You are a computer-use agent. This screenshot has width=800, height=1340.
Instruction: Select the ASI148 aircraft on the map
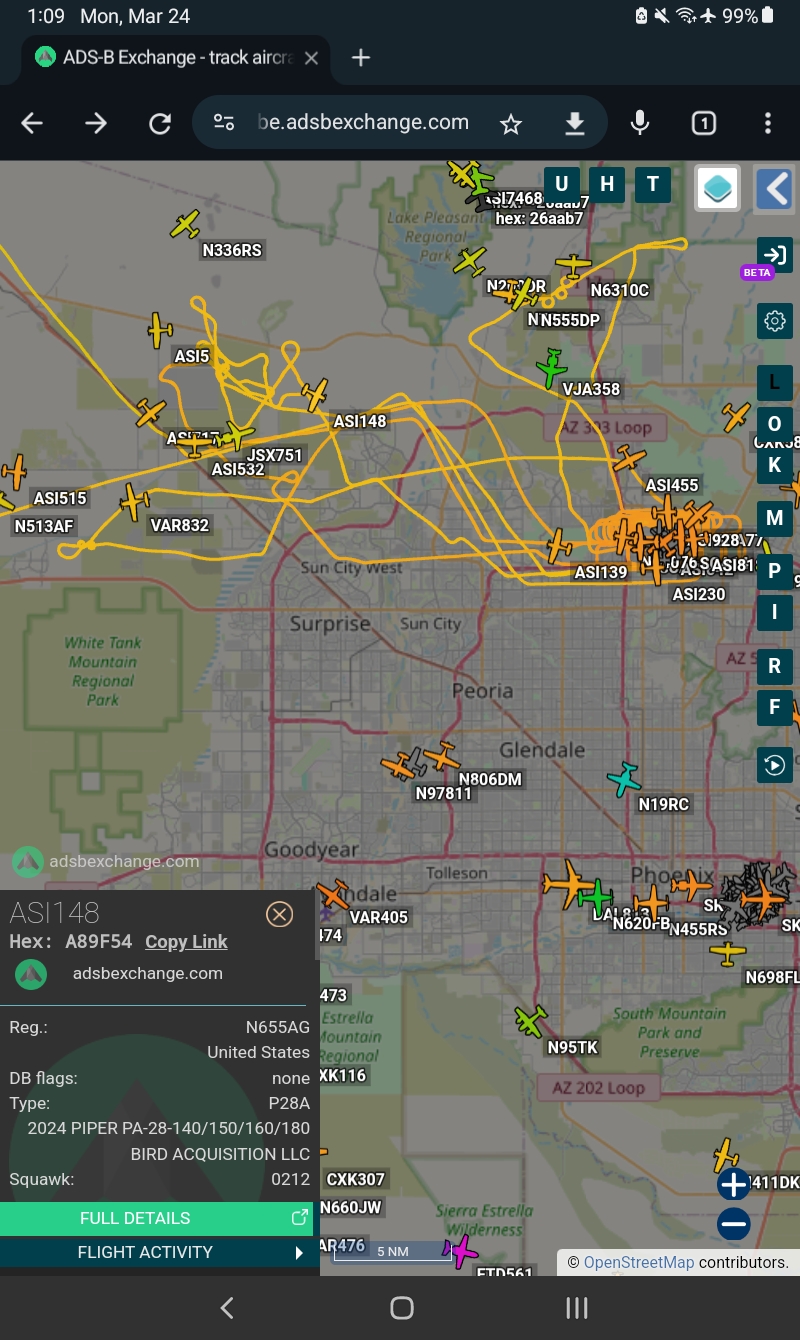(314, 395)
